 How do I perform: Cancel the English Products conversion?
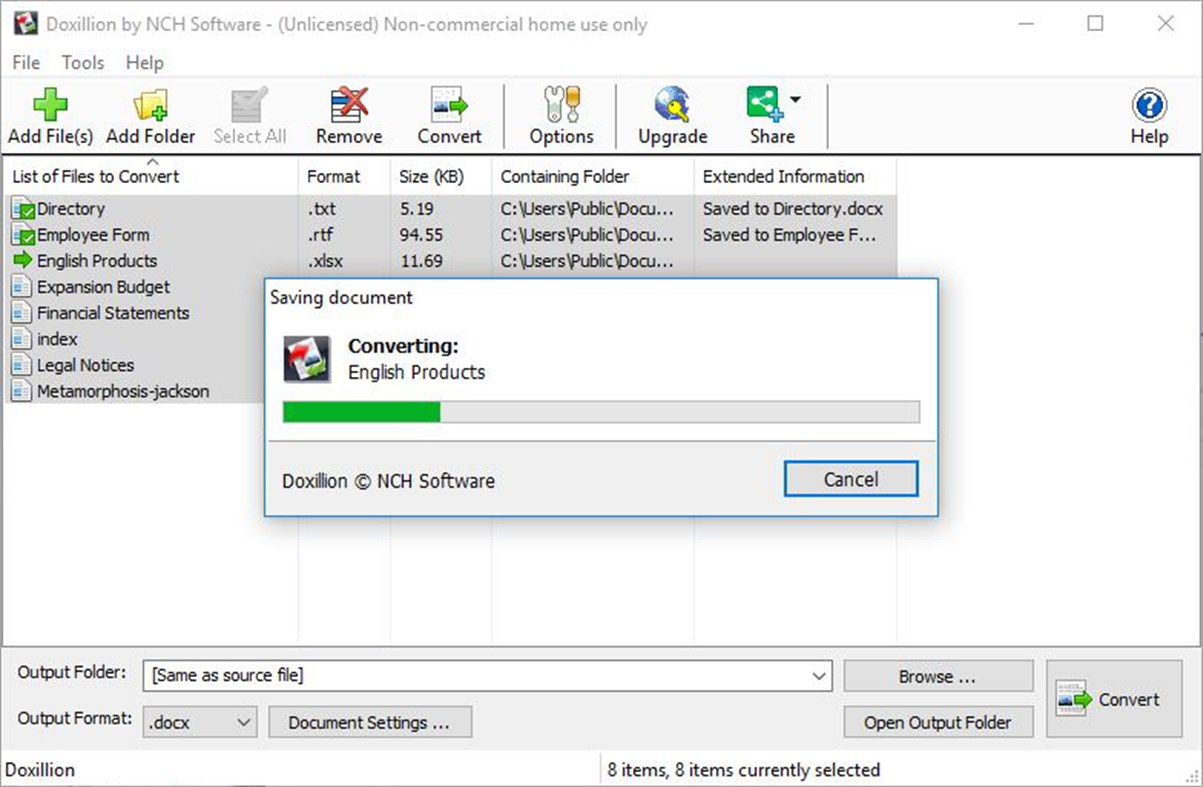pyautogui.click(x=851, y=479)
